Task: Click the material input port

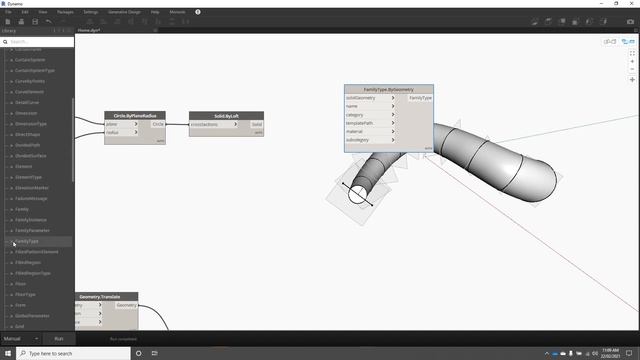Action: (370, 131)
